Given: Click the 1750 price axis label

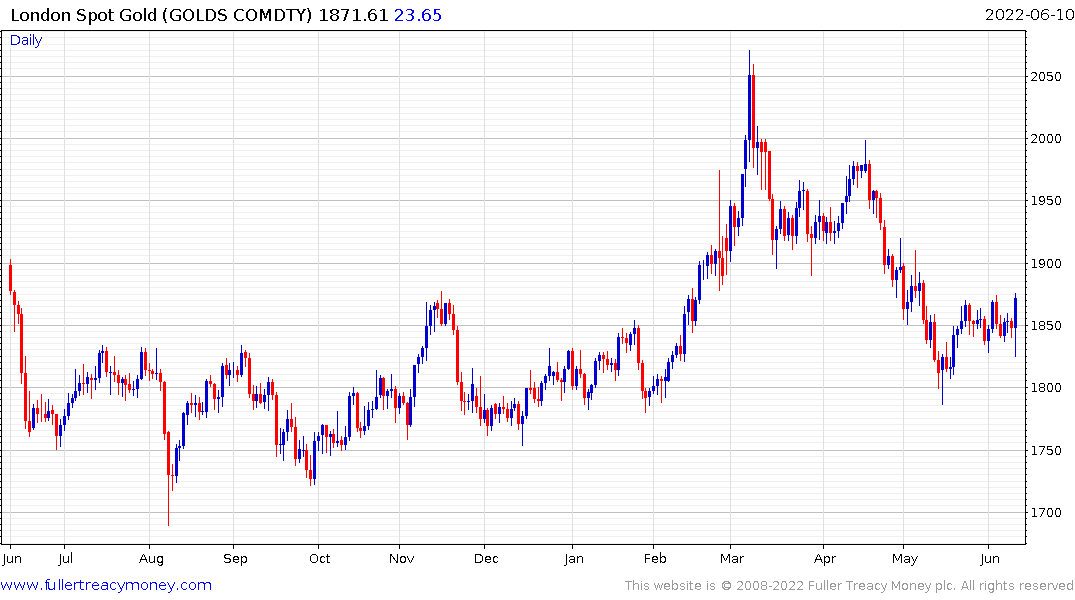Looking at the screenshot, I should tap(1046, 451).
